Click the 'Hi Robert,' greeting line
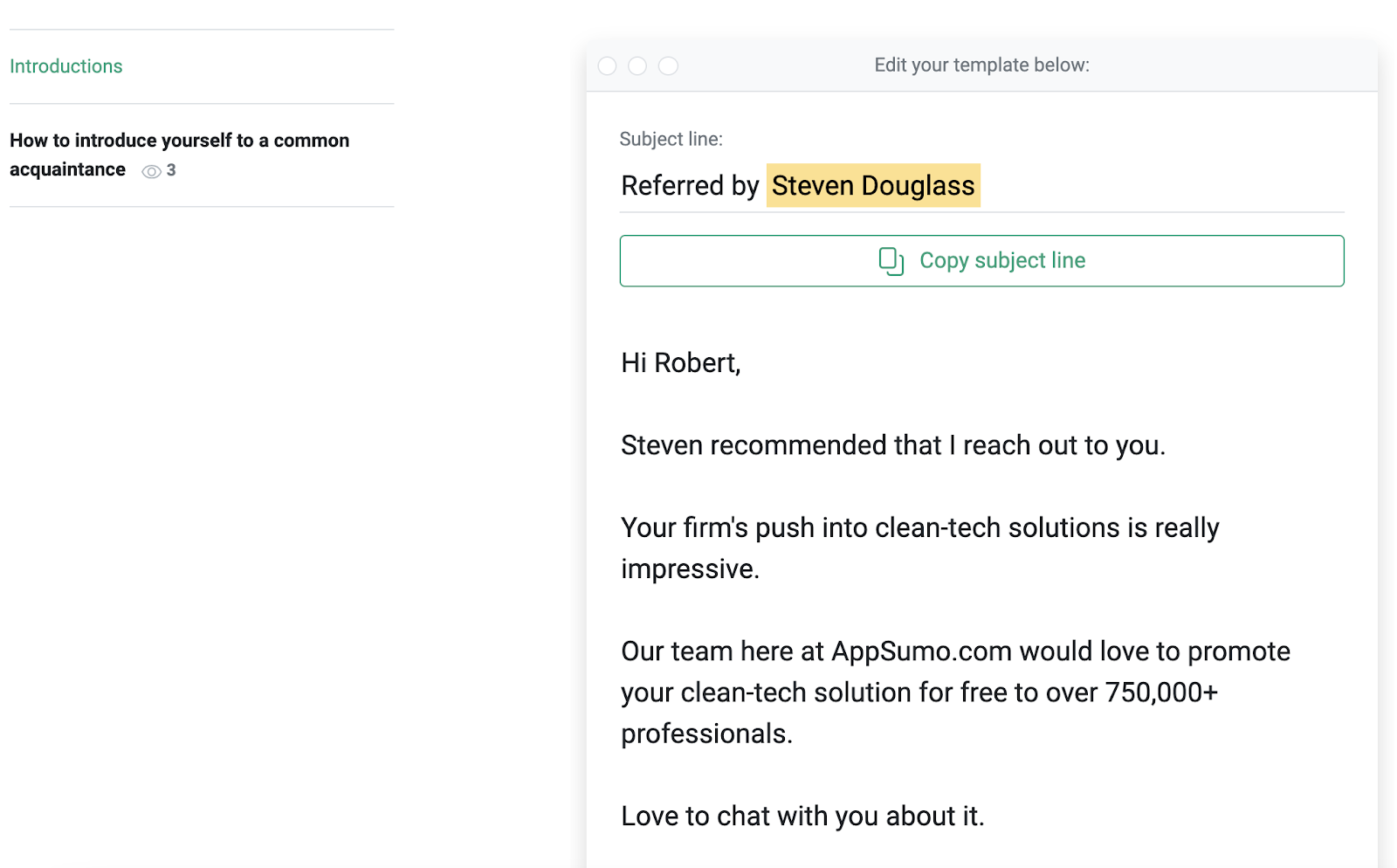The width and height of the screenshot is (1397, 868). point(681,362)
